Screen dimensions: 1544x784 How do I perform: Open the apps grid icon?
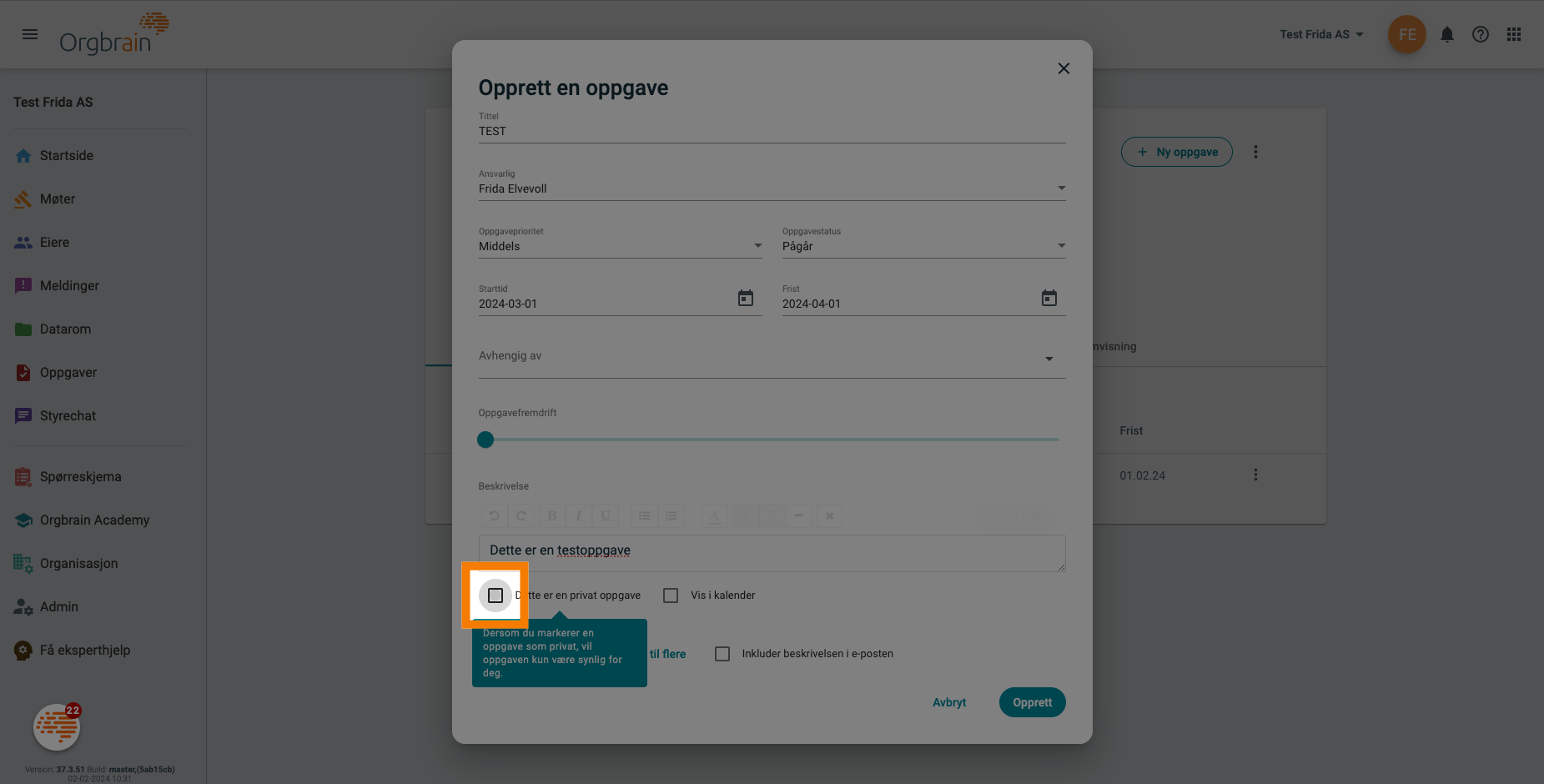click(x=1514, y=34)
